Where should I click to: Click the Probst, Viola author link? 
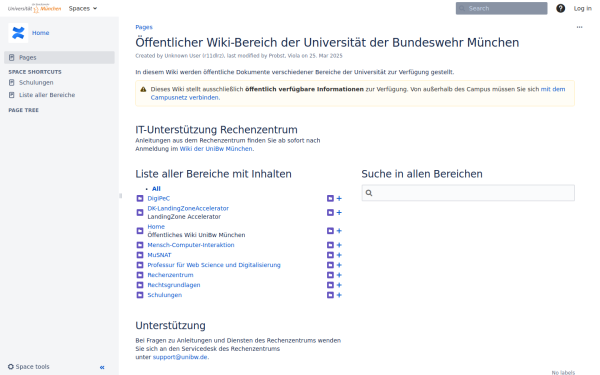click(284, 56)
